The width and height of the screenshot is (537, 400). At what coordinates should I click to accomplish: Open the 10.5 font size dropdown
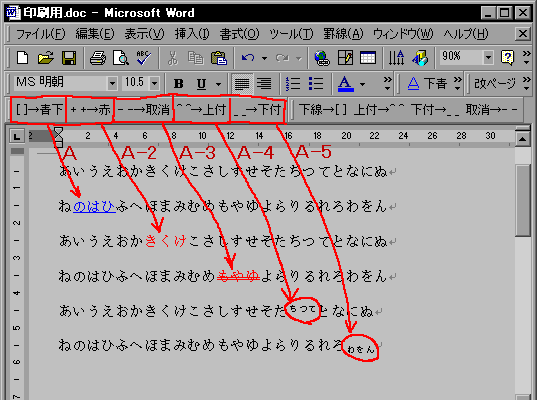point(154,83)
